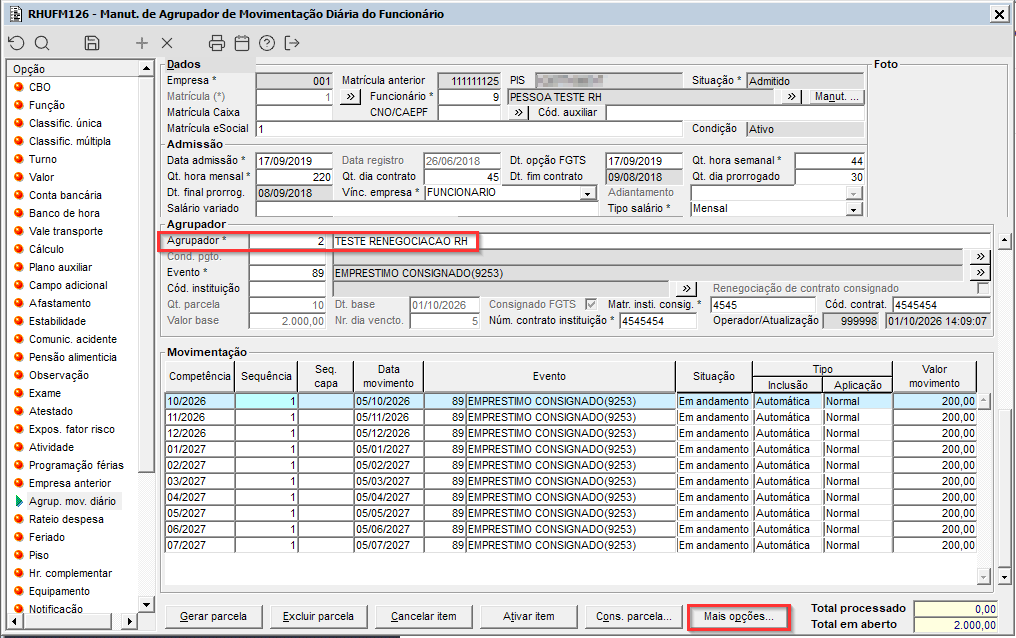Click the Excluir parcela button
Screen dimensions: 1016x638
[318, 617]
